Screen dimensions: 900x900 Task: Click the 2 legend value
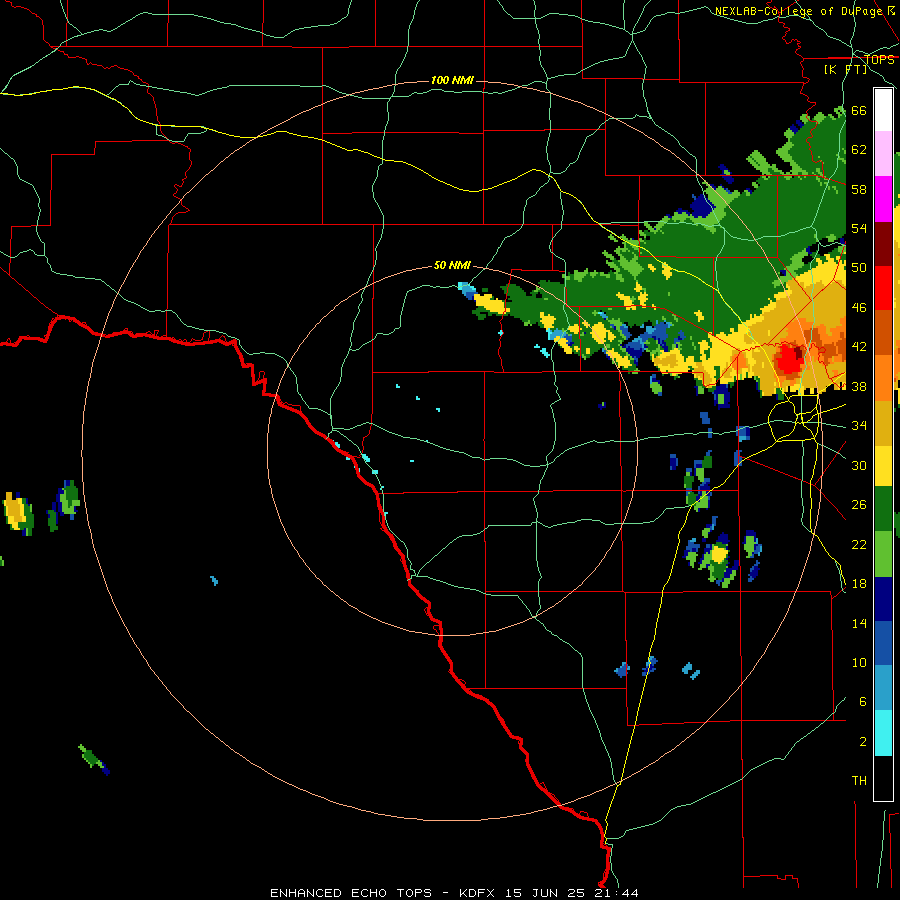coord(862,742)
